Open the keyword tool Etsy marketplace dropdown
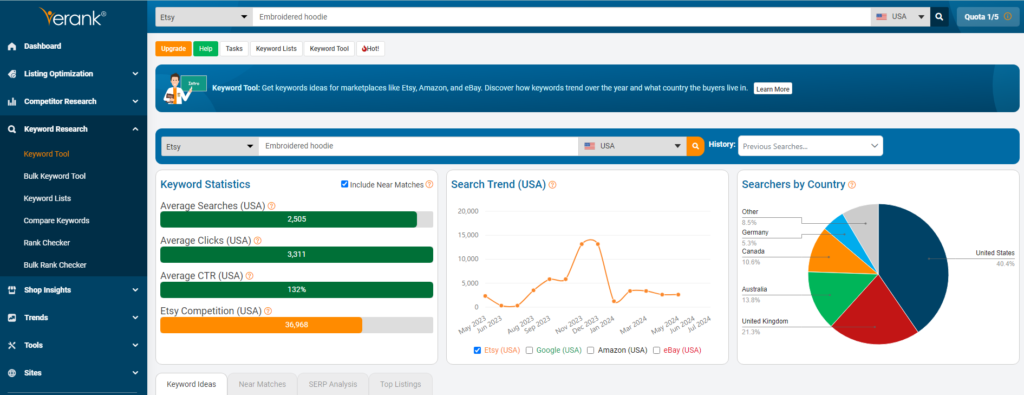The width and height of the screenshot is (1024, 395). pyautogui.click(x=210, y=146)
